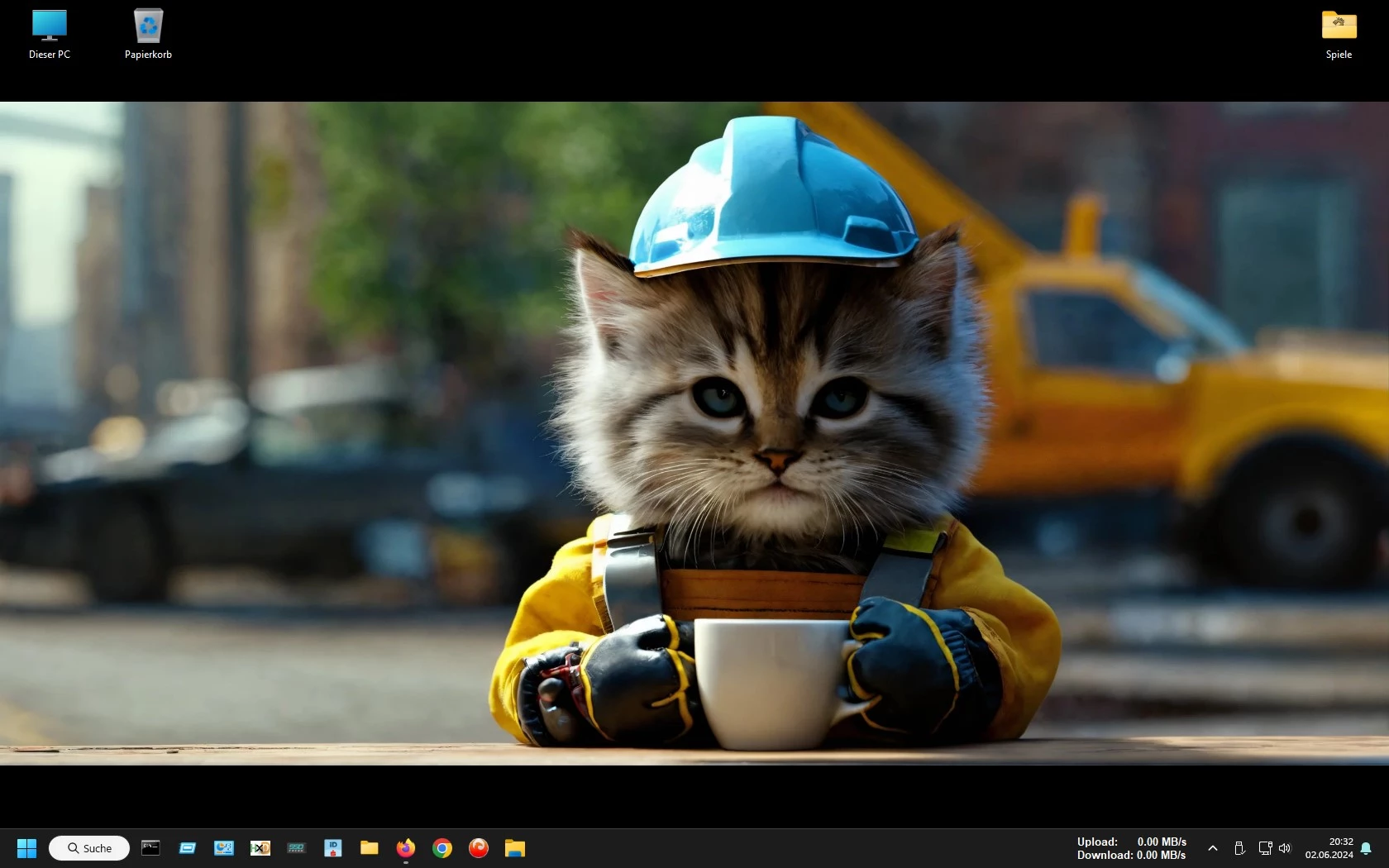
Task: Expand the hidden system tray icons chevron
Action: coord(1213,848)
